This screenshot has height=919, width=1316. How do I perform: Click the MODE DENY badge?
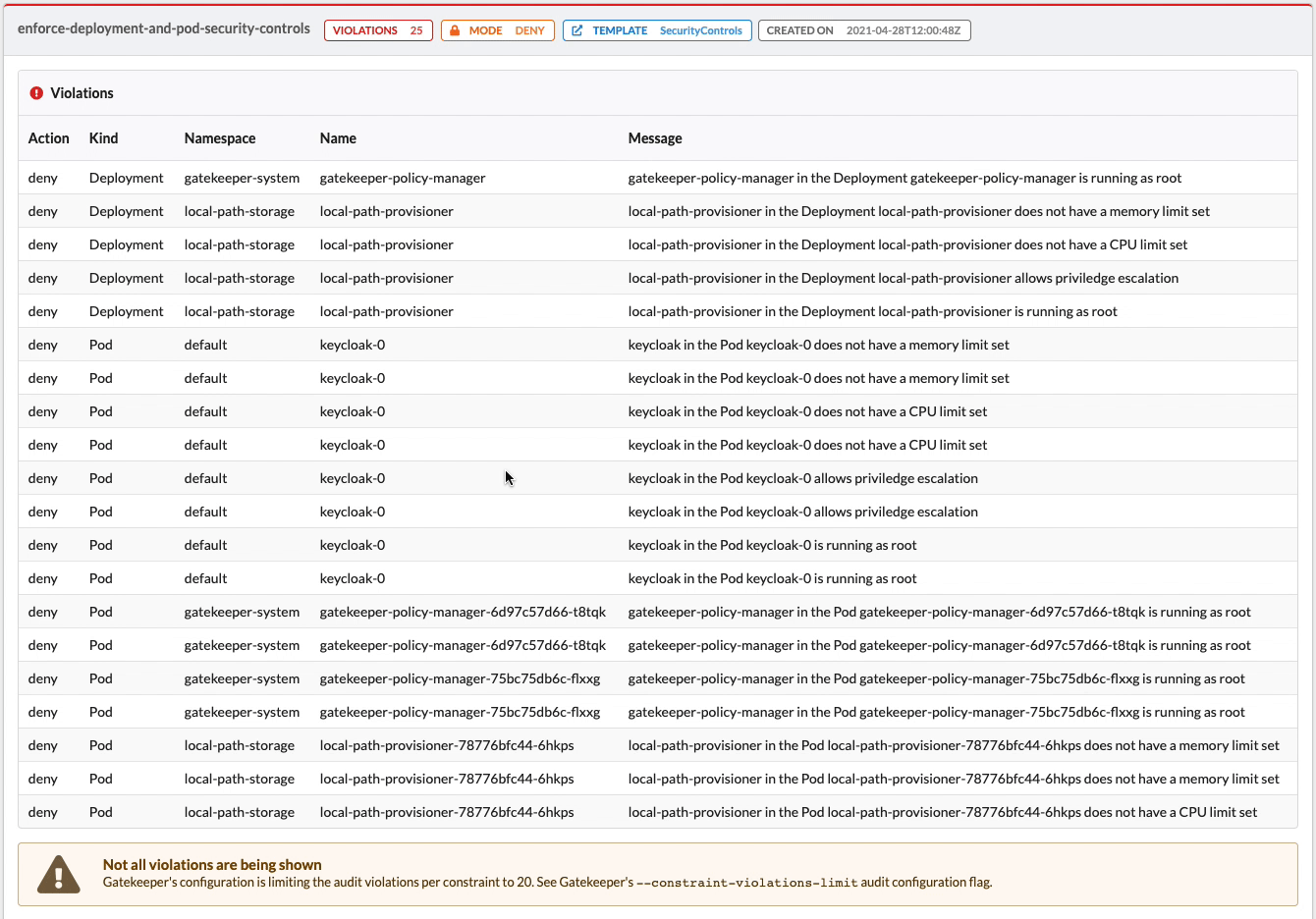[x=498, y=30]
